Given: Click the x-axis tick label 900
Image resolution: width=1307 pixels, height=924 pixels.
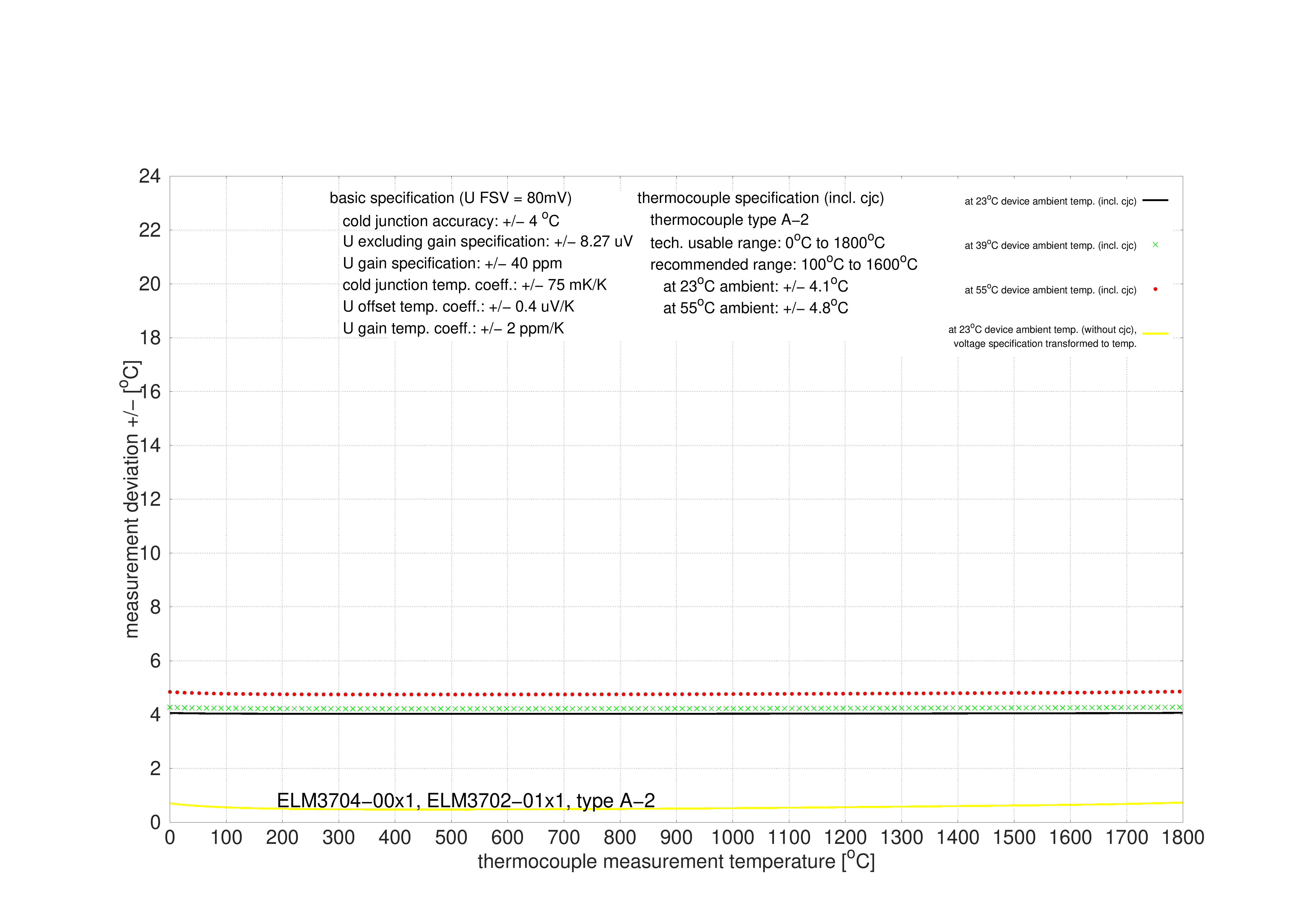Looking at the screenshot, I should [676, 838].
